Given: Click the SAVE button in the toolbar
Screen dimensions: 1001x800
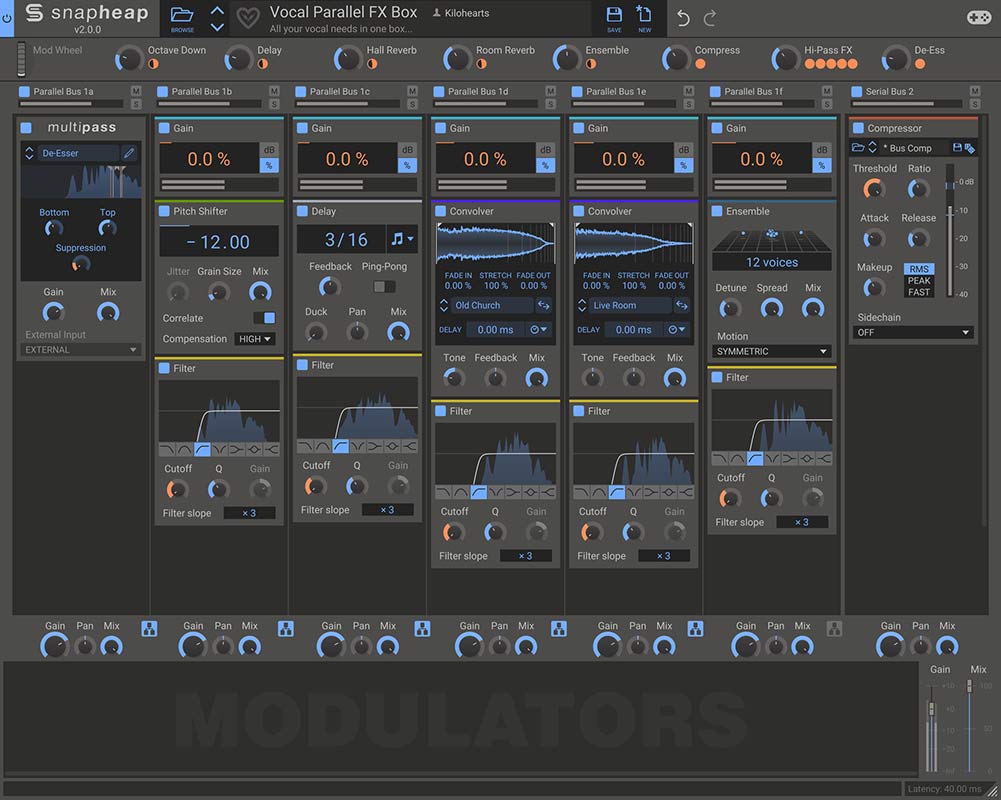Looking at the screenshot, I should (614, 17).
